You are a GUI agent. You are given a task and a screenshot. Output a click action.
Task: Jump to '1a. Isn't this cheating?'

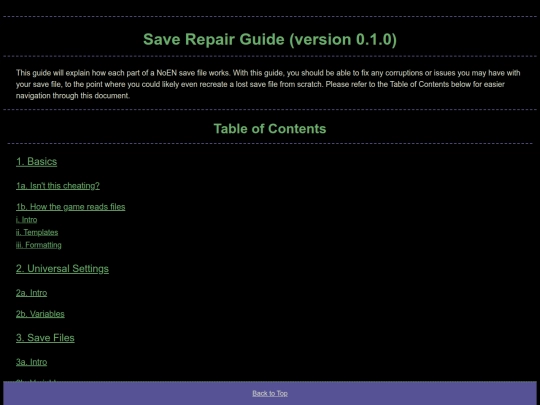(x=58, y=186)
